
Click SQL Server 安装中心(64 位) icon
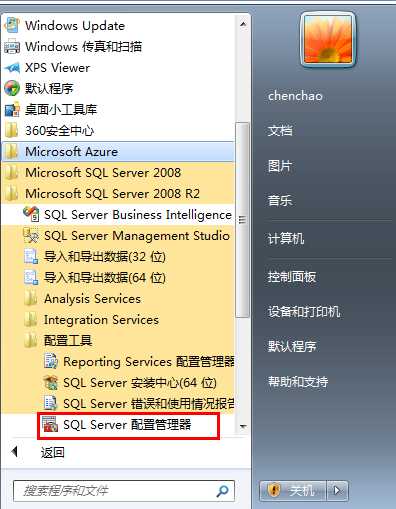50,382
